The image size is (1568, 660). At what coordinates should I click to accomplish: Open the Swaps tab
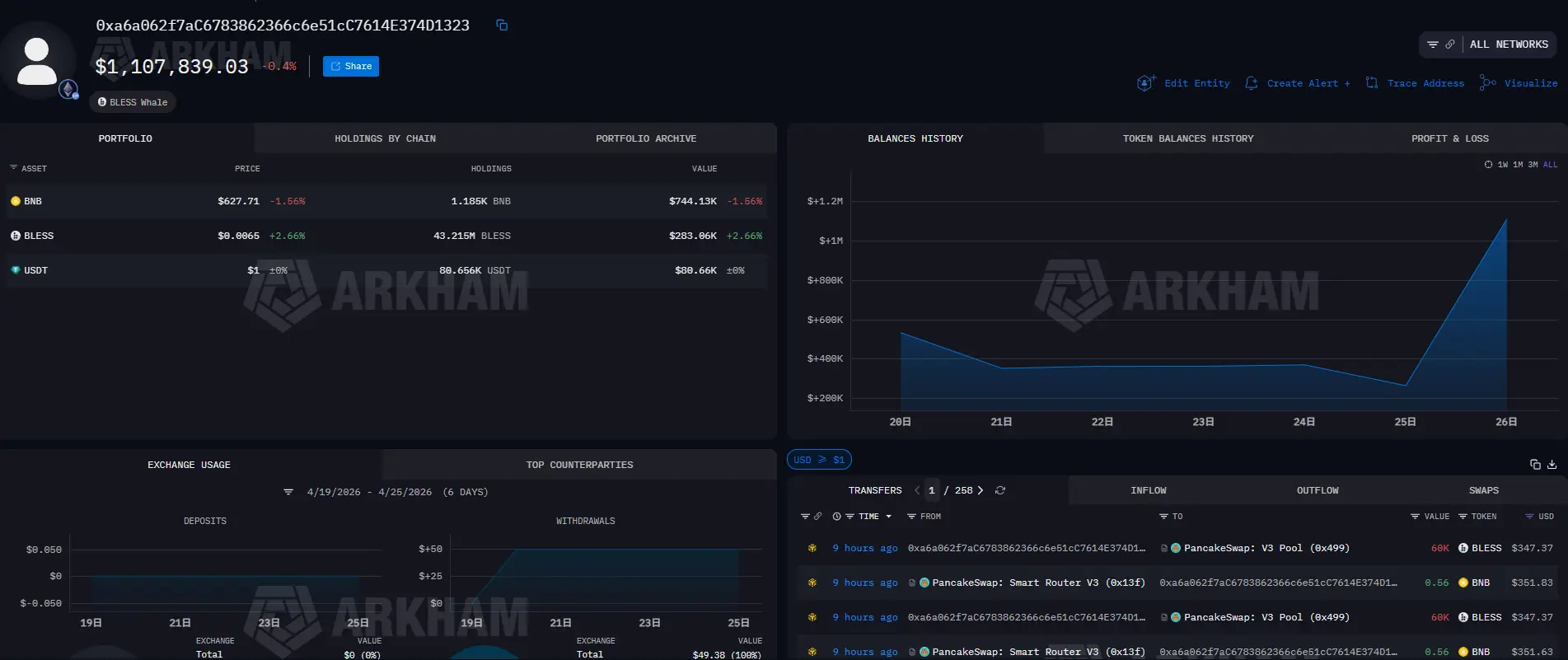click(x=1484, y=490)
